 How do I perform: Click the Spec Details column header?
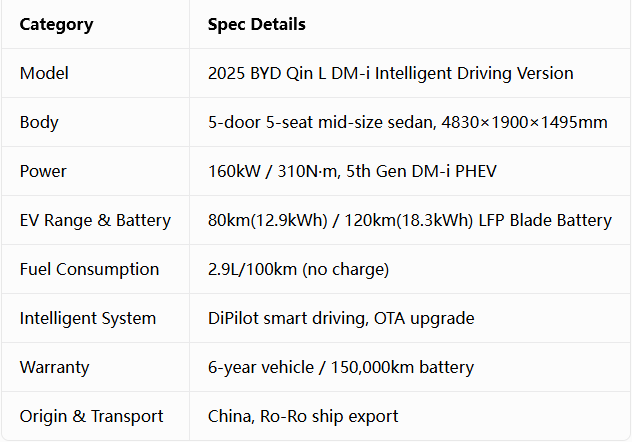(257, 24)
